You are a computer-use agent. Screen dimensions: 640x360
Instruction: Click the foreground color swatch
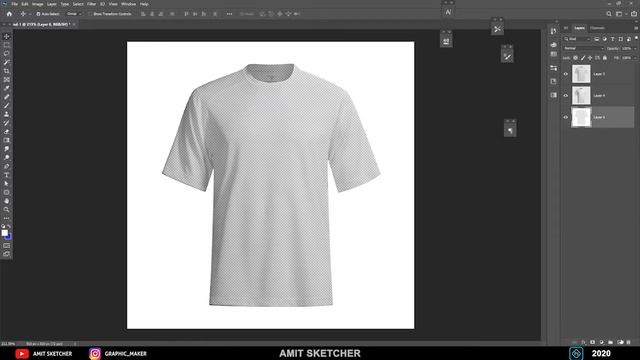coord(4,233)
